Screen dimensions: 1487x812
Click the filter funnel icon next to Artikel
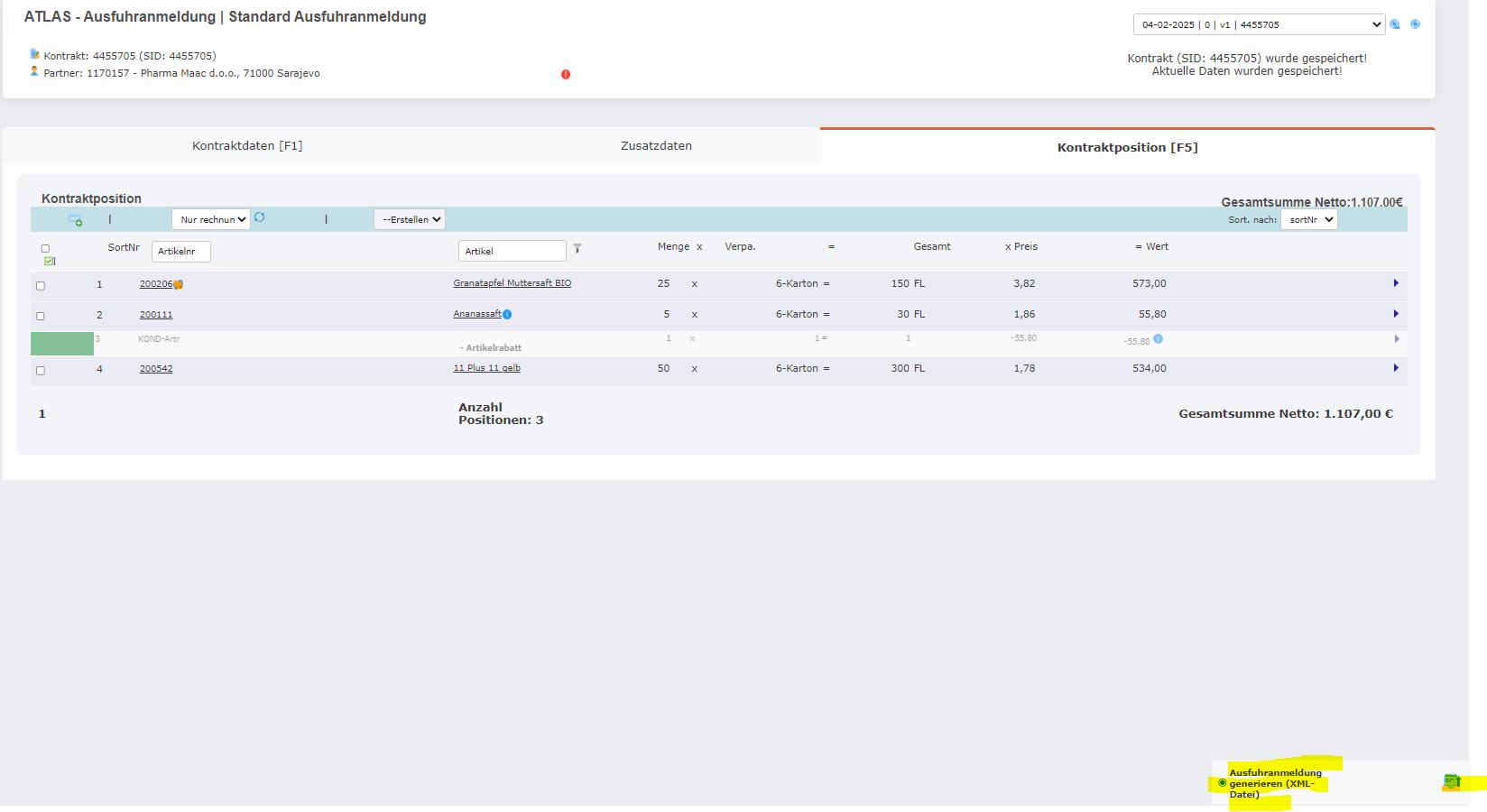pos(577,249)
